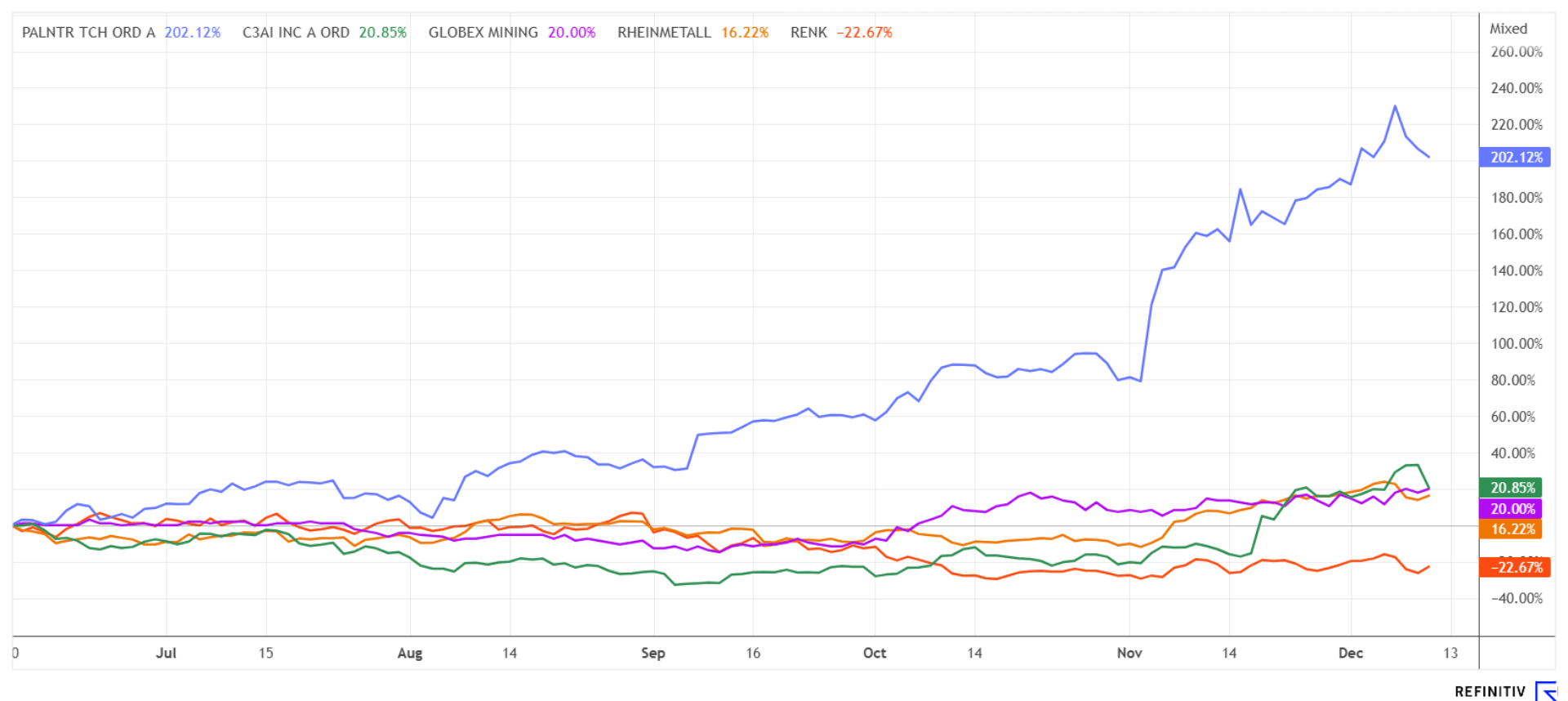Click the Nov label on the time axis
This screenshot has height=701, width=1568.
pyautogui.click(x=1129, y=653)
